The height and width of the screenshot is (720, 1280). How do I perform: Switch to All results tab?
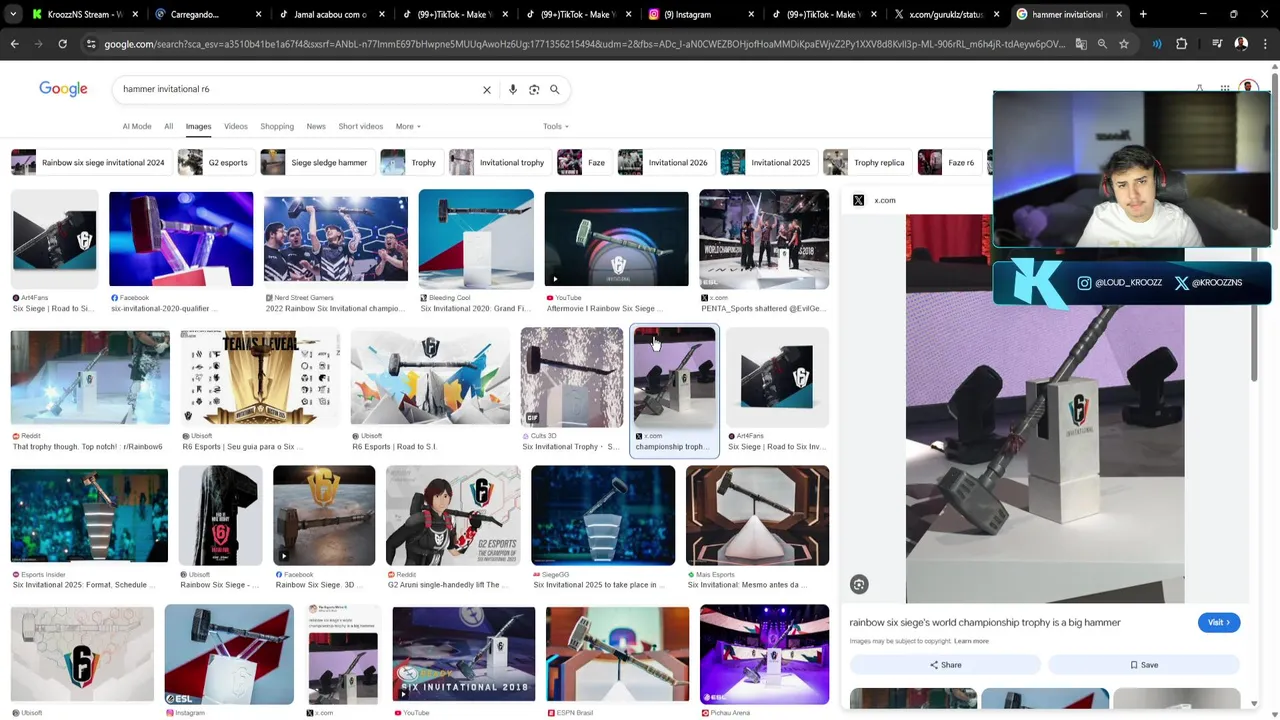pos(168,126)
